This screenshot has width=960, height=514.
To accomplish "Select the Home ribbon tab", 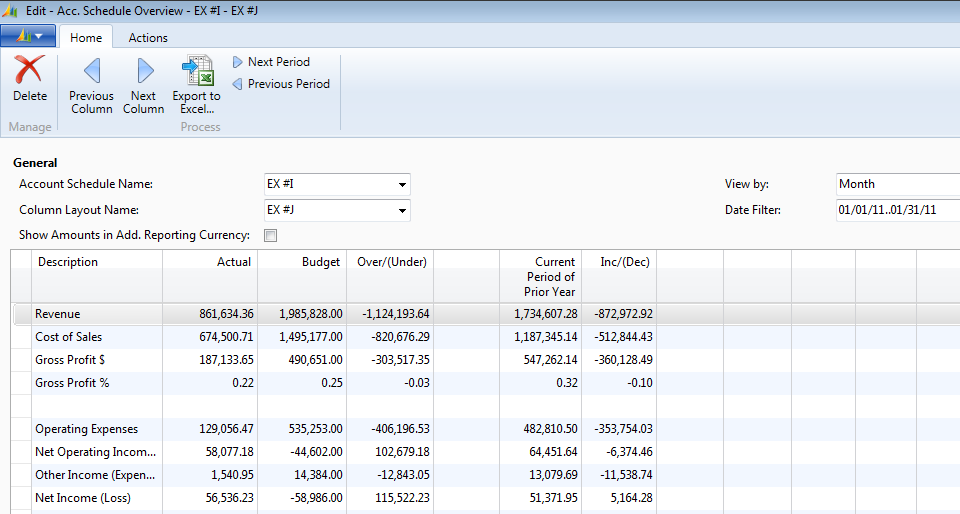I will [86, 38].
